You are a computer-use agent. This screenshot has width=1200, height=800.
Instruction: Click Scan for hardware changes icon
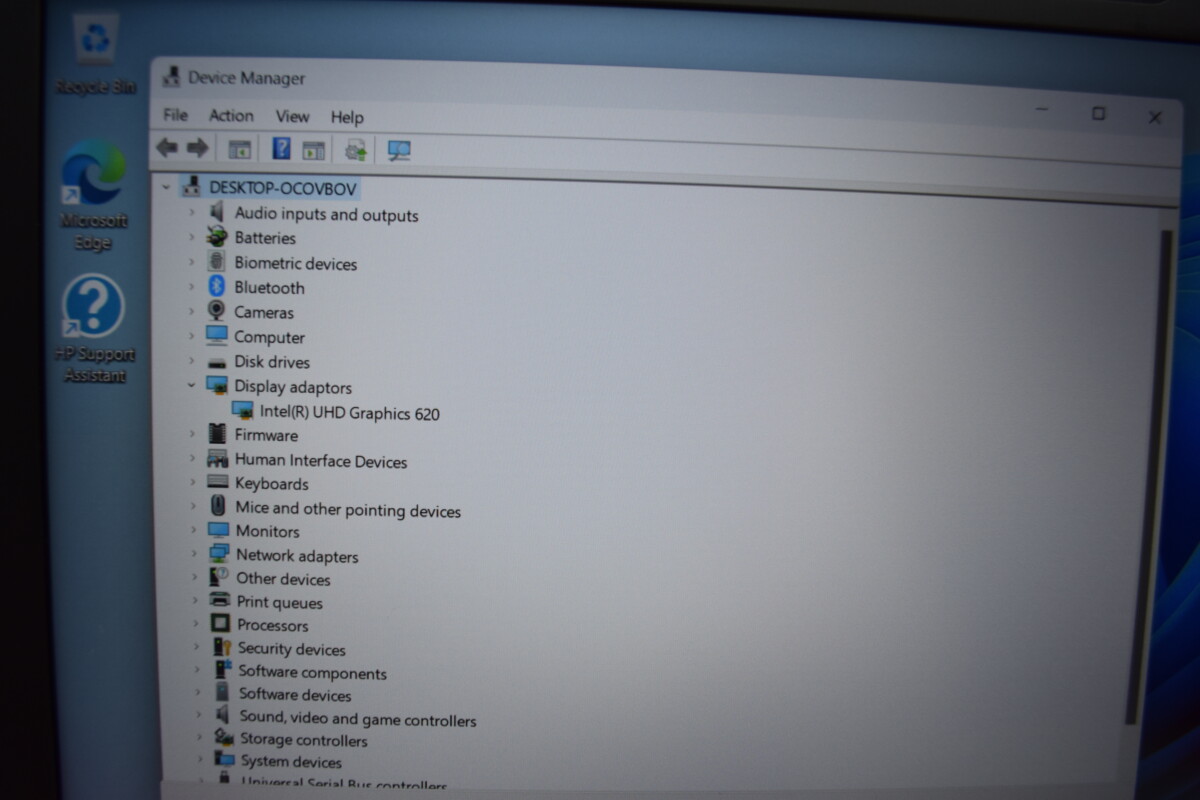click(399, 150)
